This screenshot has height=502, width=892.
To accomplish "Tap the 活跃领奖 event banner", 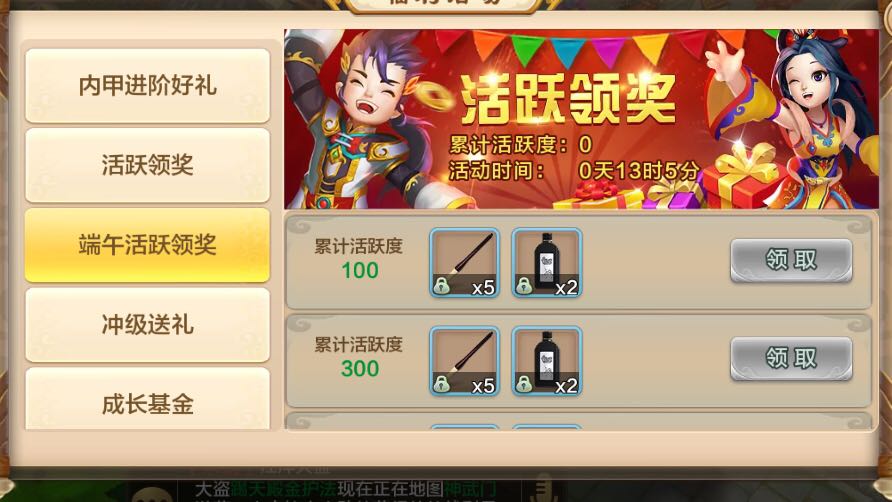I will [581, 119].
